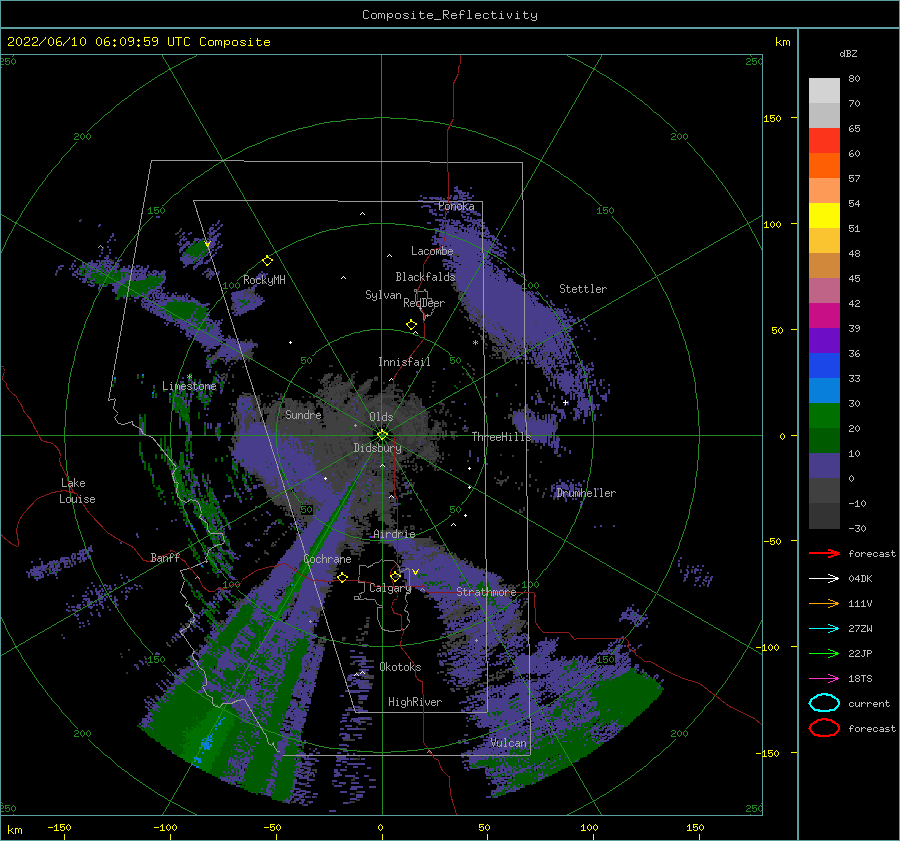Select the orange 57-60 dBZ swatch
This screenshot has width=900, height=841.
824,166
